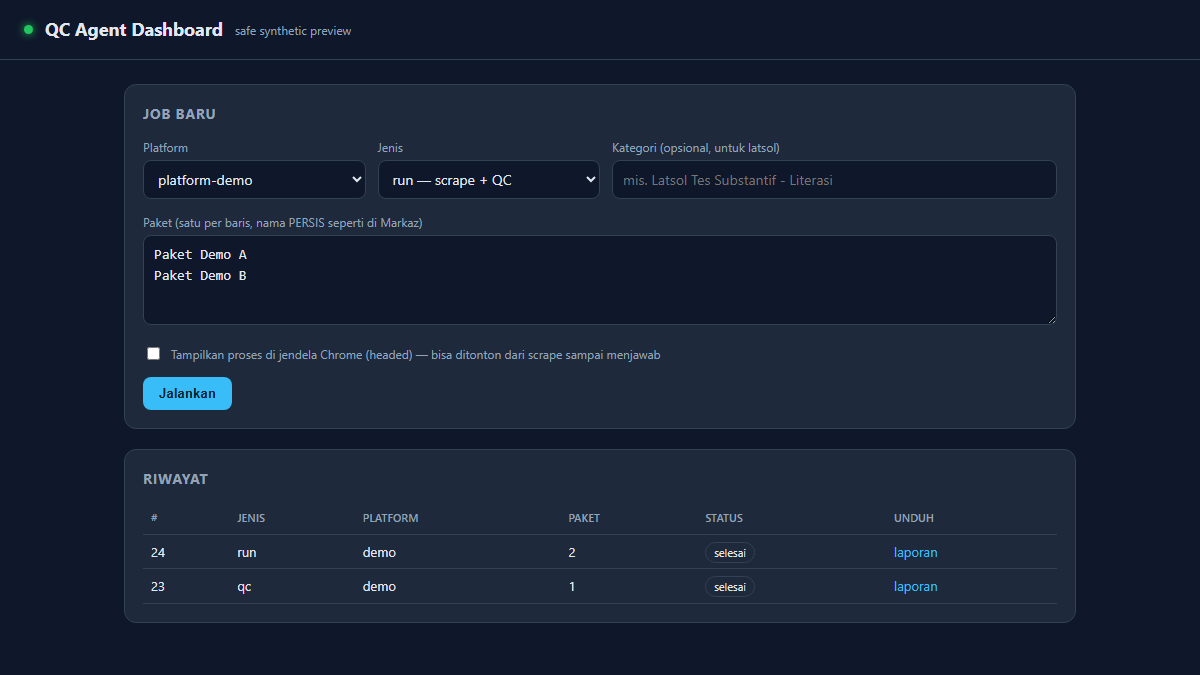Click the paket count 2 in row 24

pyautogui.click(x=572, y=552)
